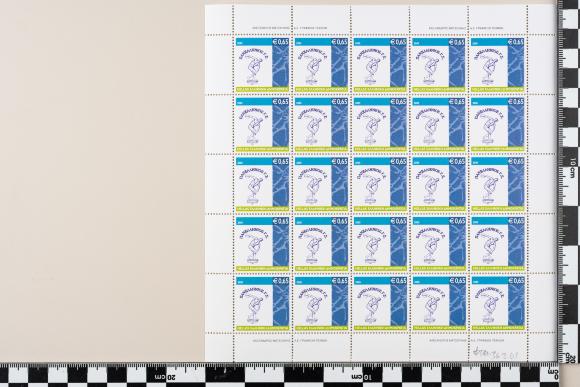Click the dark blue marble panel on top-right stamp
The width and height of the screenshot is (580, 387).
click(516, 66)
